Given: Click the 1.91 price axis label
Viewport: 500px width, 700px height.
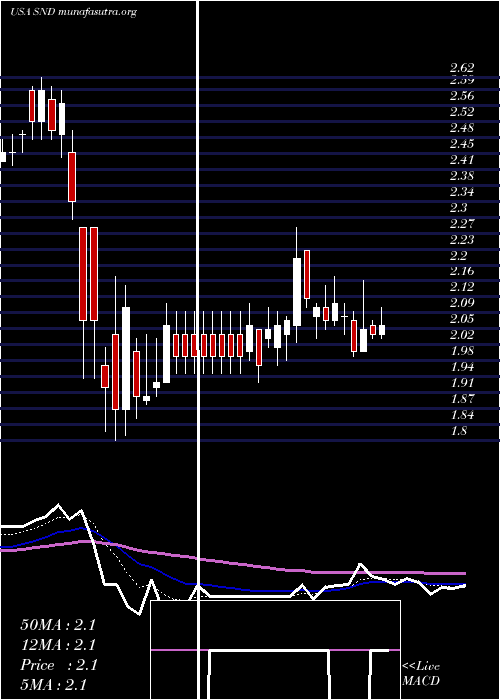Looking at the screenshot, I should (x=462, y=383).
